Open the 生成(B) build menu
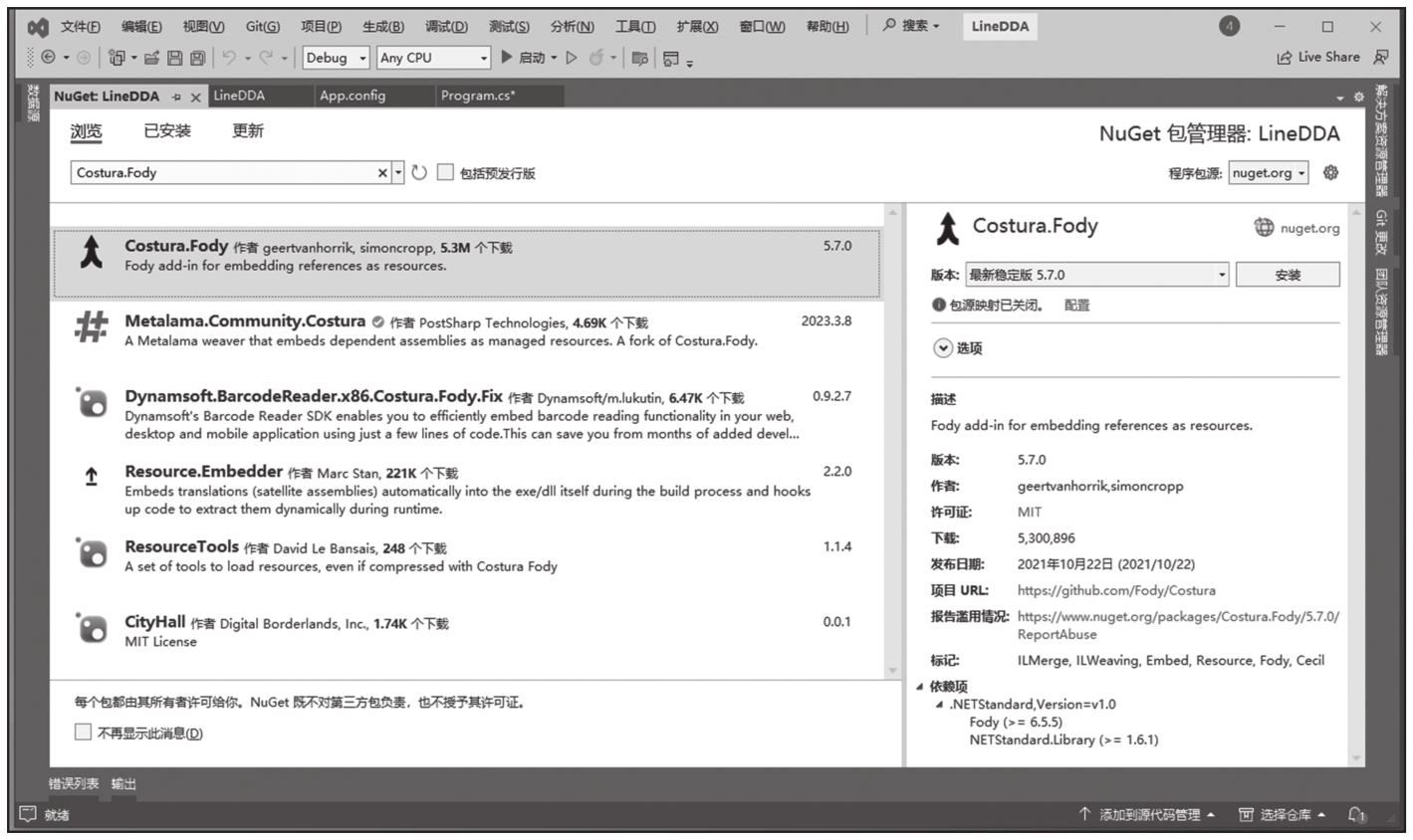The image size is (1413, 840). coord(383,27)
